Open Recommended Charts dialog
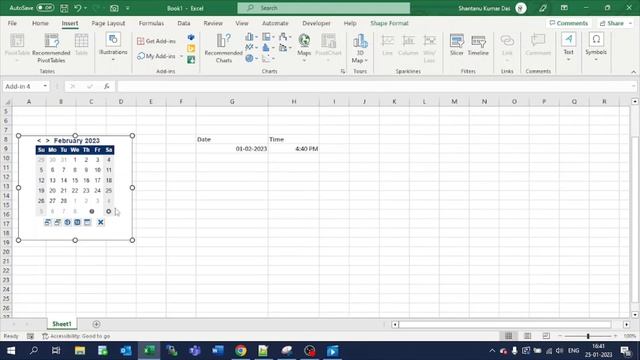 point(223,48)
